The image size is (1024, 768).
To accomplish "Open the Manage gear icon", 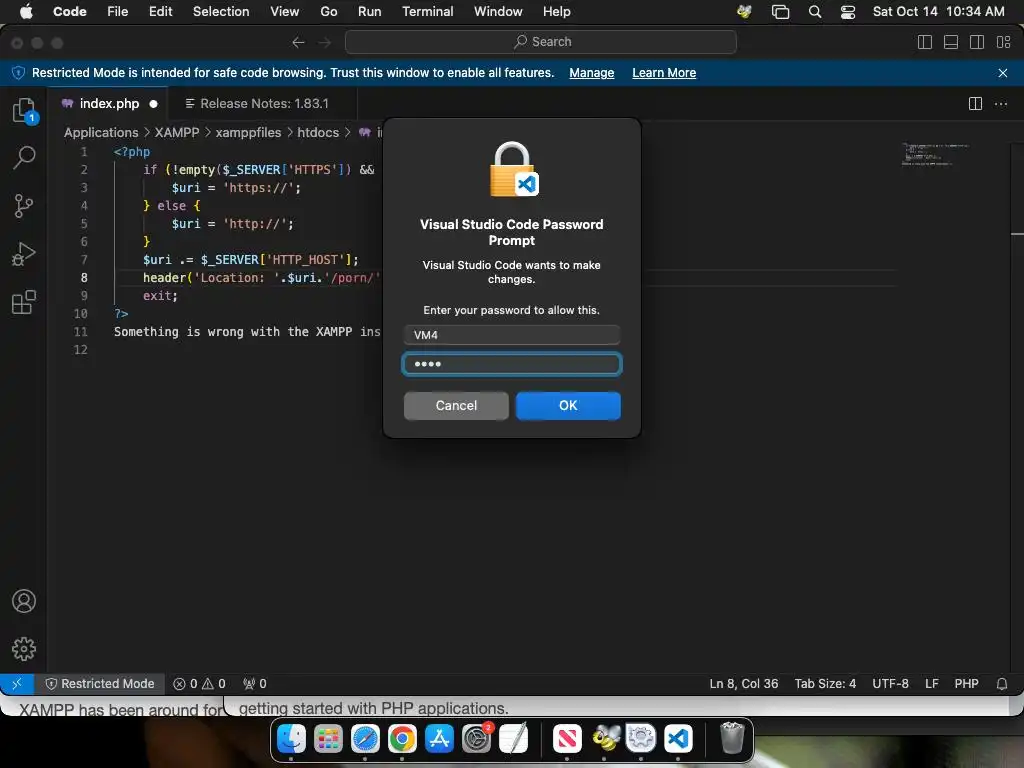I will (x=24, y=649).
